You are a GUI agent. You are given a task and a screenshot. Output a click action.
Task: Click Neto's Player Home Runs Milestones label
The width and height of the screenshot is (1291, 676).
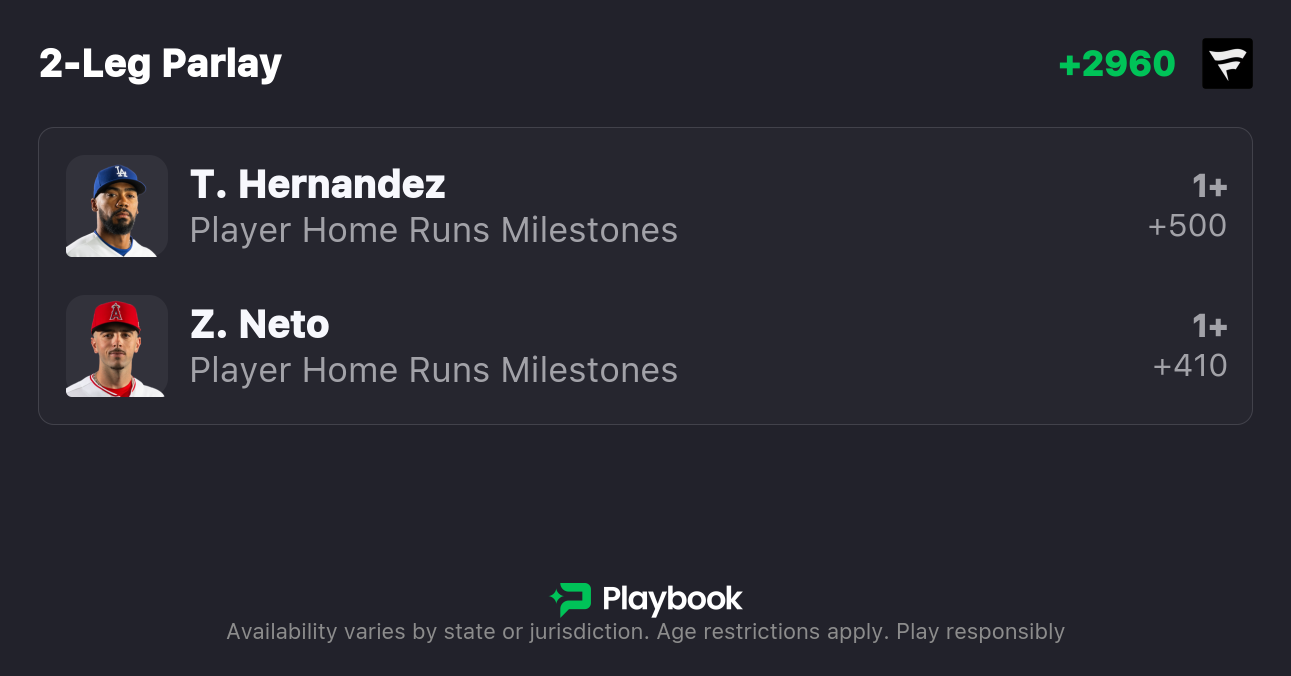(433, 370)
